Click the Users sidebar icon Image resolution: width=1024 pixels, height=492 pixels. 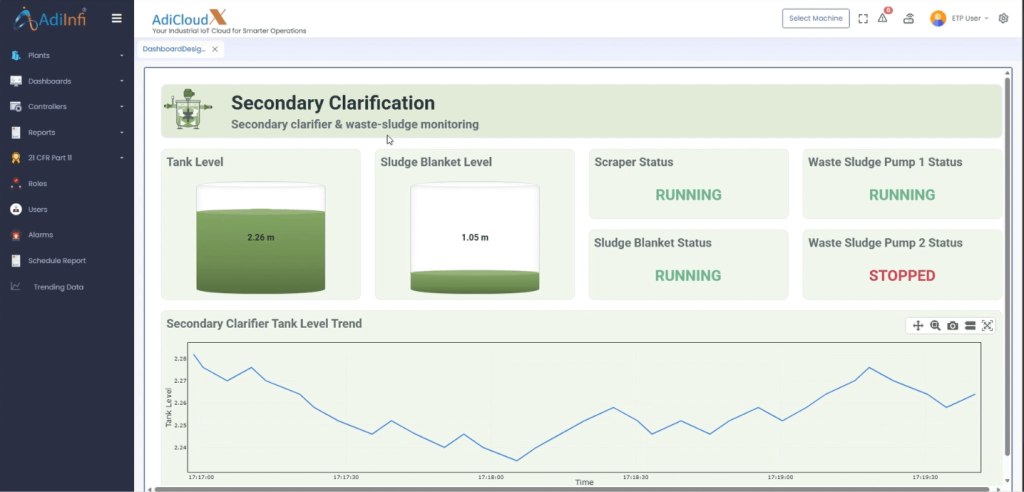[16, 209]
